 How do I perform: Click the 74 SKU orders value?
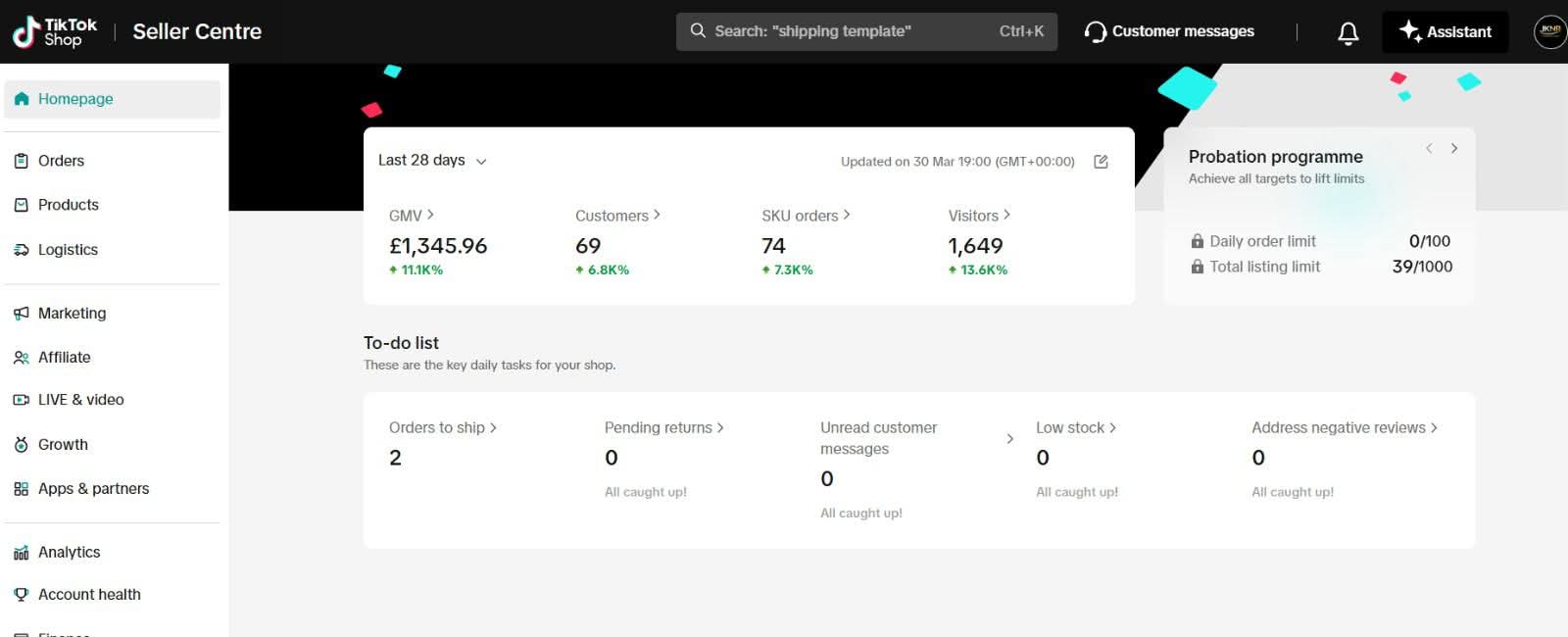pos(774,246)
